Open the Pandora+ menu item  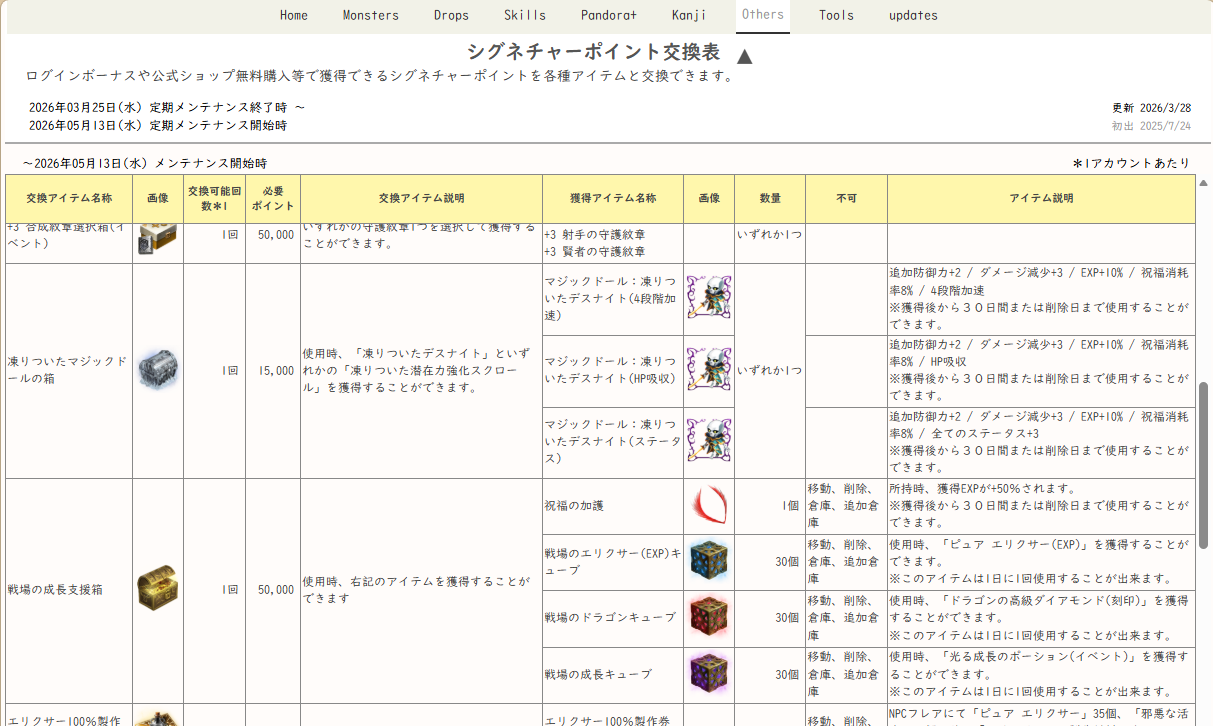(x=609, y=15)
